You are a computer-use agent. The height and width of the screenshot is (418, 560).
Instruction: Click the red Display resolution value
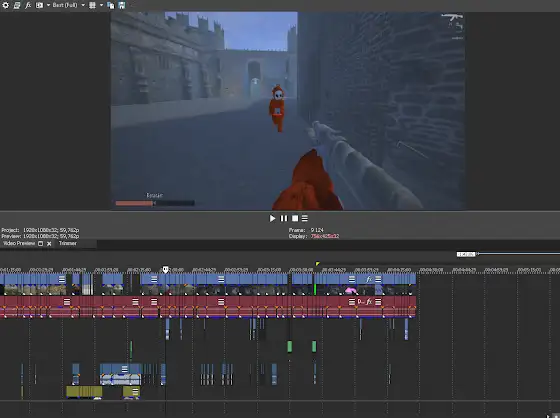325,236
